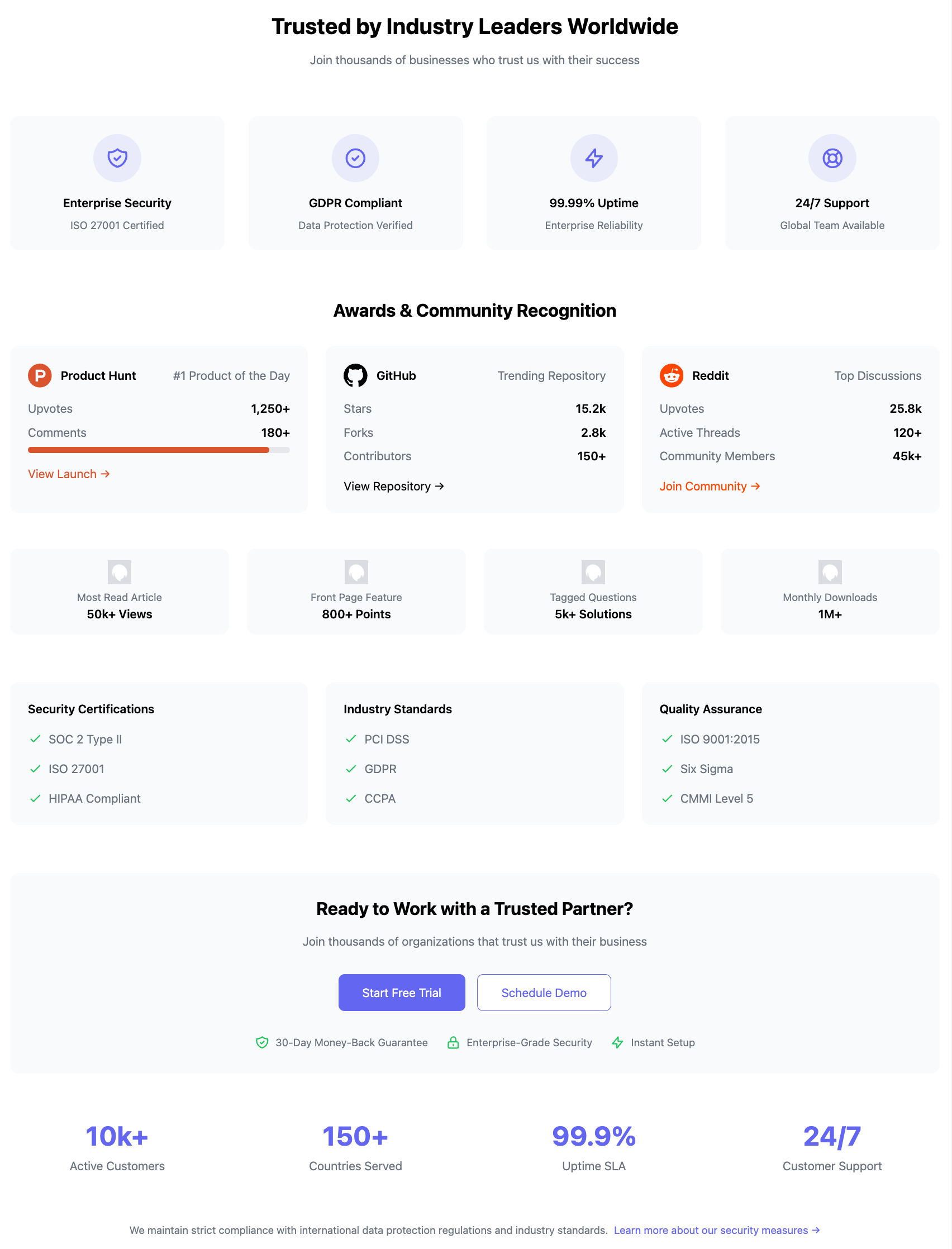Click the Product Hunt logo icon

[40, 375]
